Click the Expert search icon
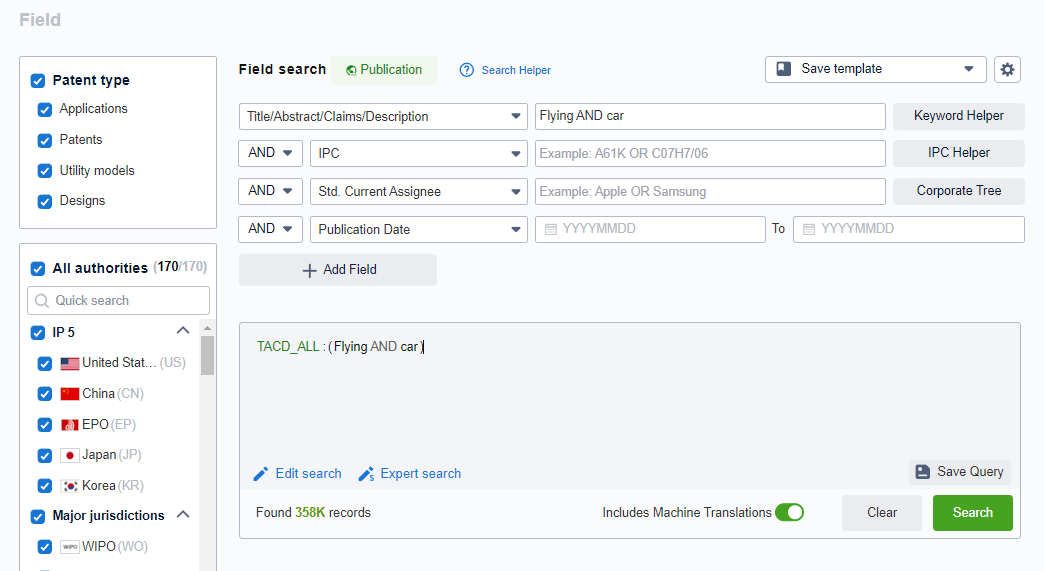The width and height of the screenshot is (1044, 571). coord(366,474)
